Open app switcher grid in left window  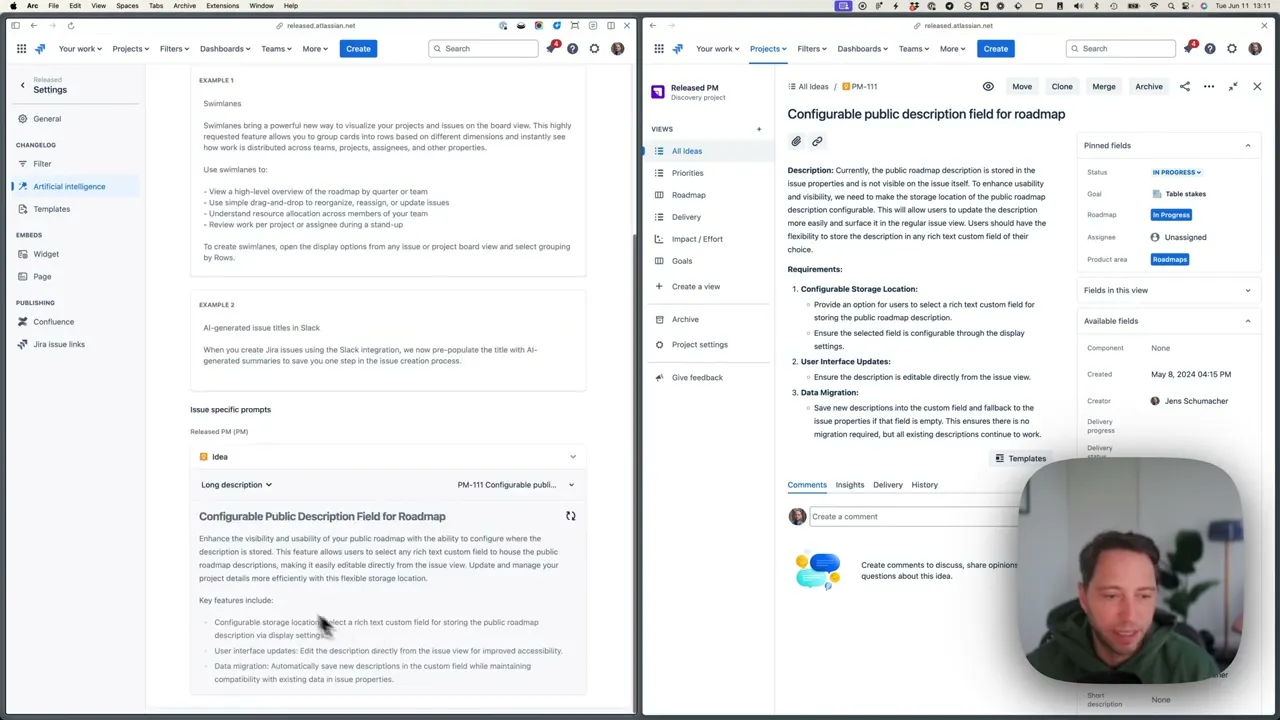point(21,48)
